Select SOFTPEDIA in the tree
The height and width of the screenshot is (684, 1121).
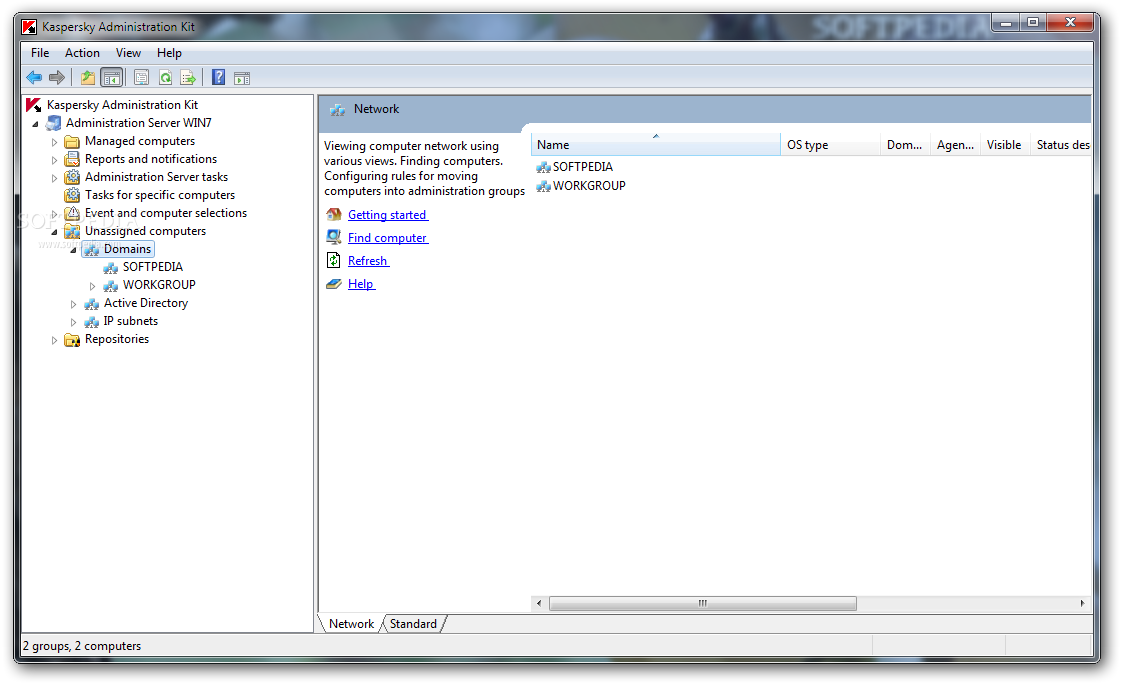[152, 267]
